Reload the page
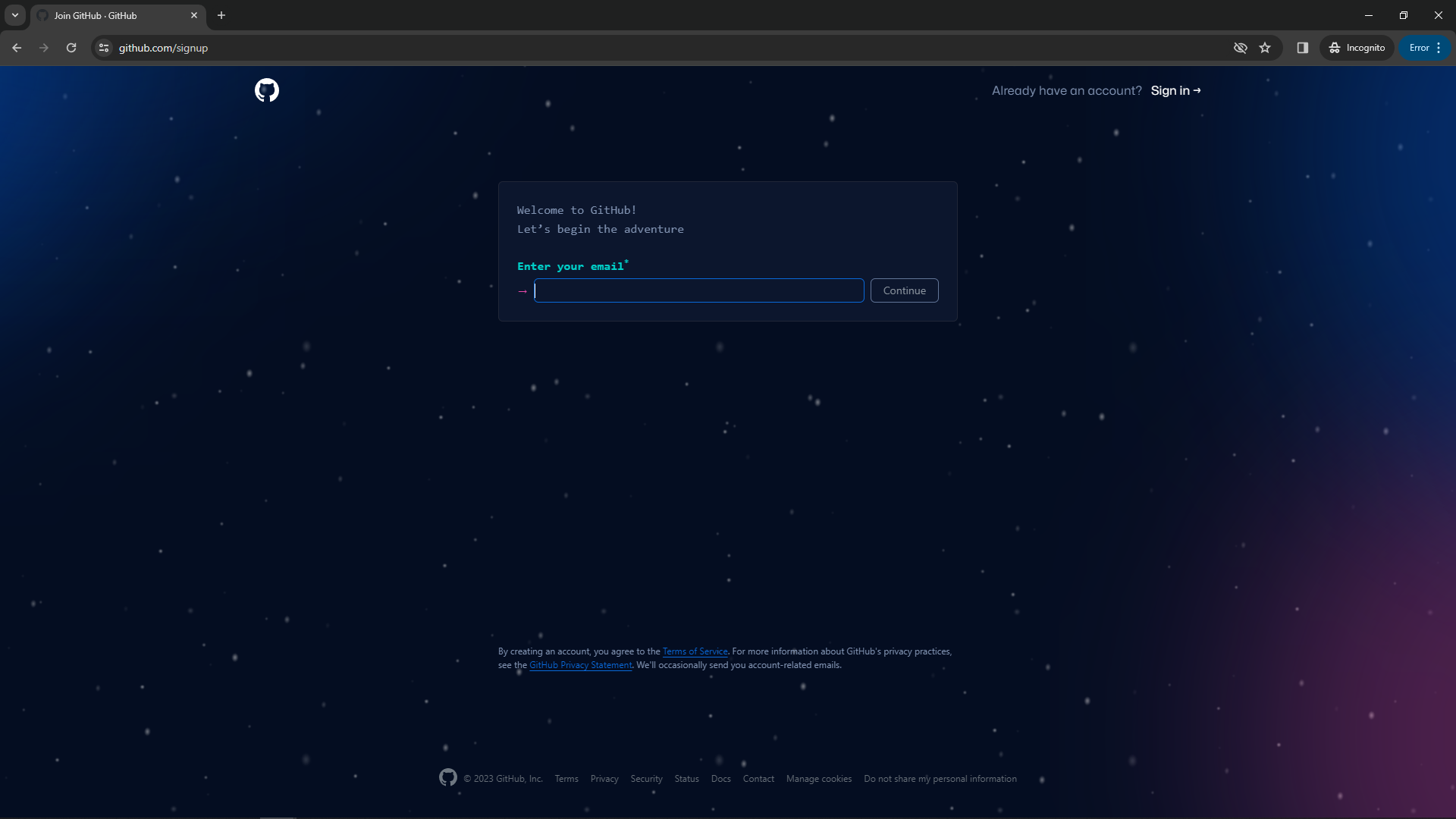This screenshot has width=1456, height=819. pyautogui.click(x=71, y=48)
